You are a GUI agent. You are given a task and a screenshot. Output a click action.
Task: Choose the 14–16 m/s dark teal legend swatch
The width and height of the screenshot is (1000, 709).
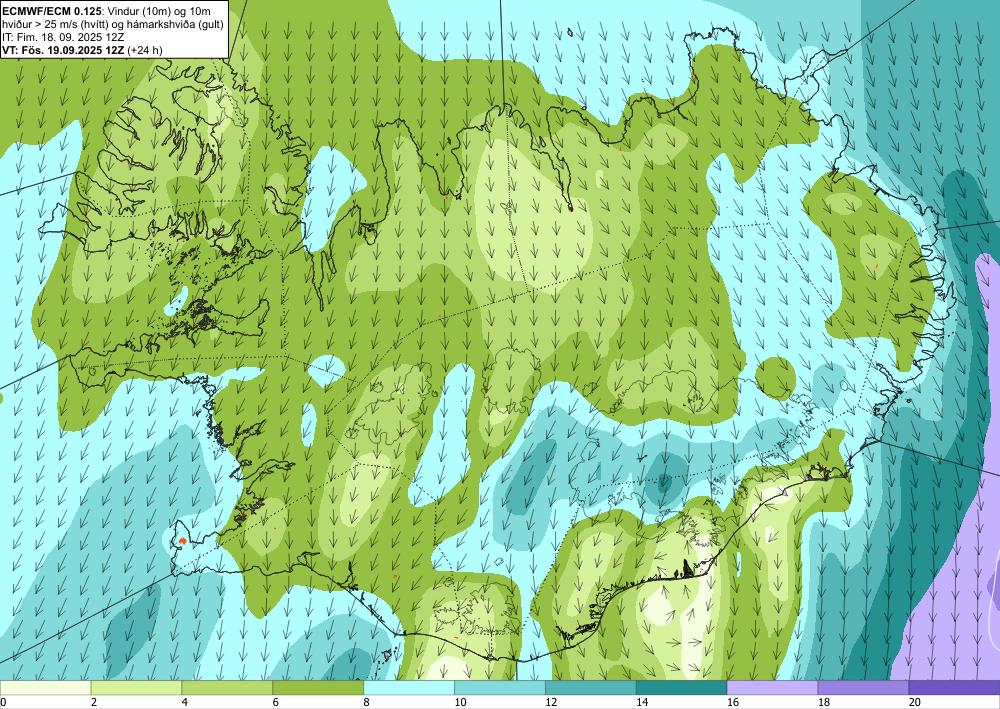click(682, 688)
